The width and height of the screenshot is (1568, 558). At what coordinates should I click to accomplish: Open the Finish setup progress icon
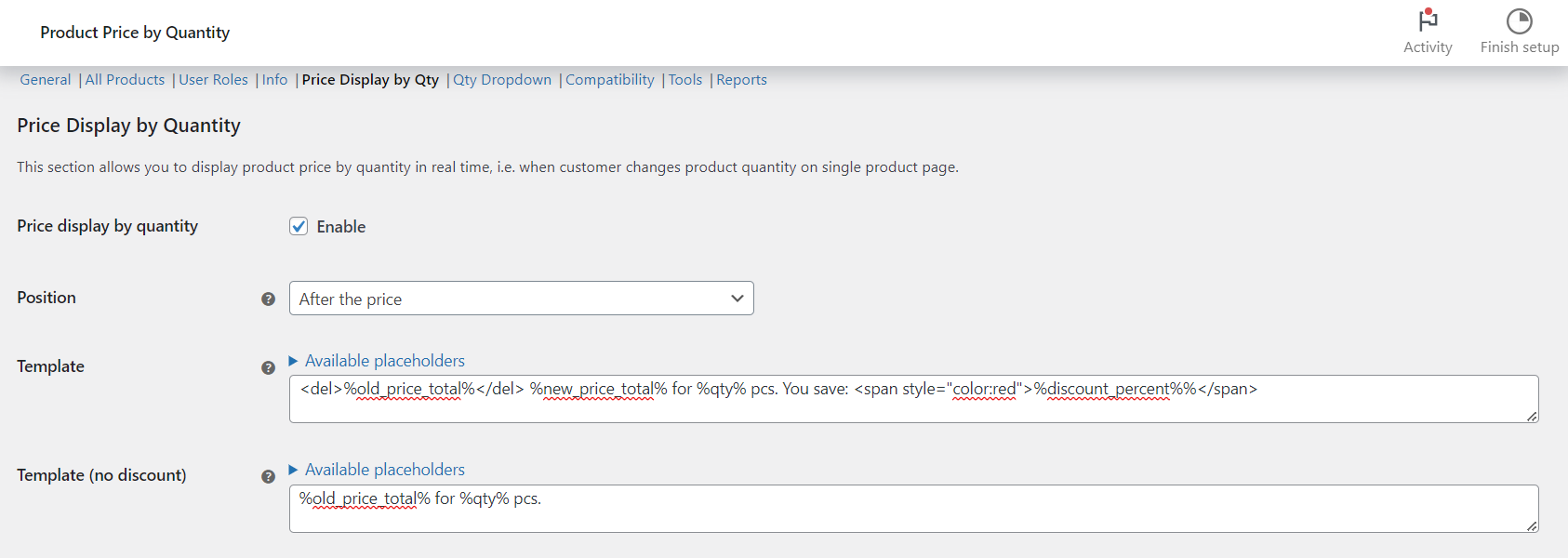click(x=1520, y=20)
